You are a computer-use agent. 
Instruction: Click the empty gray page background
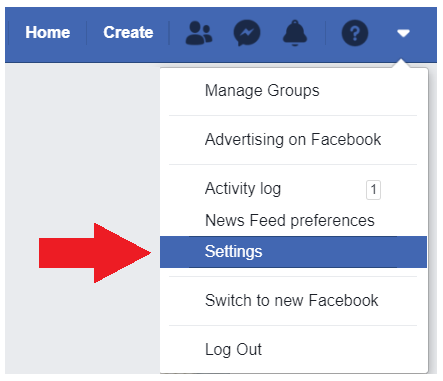tap(82, 150)
